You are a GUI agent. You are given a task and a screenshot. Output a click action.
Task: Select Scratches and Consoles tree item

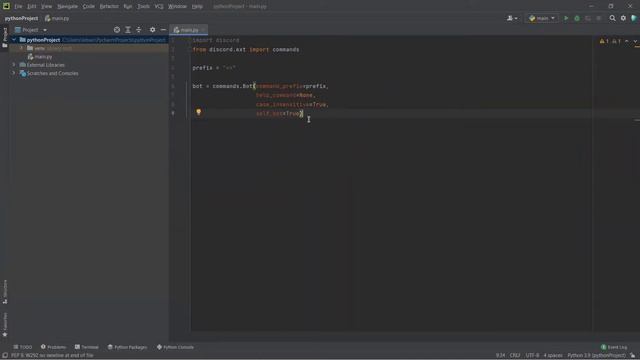pos(49,73)
